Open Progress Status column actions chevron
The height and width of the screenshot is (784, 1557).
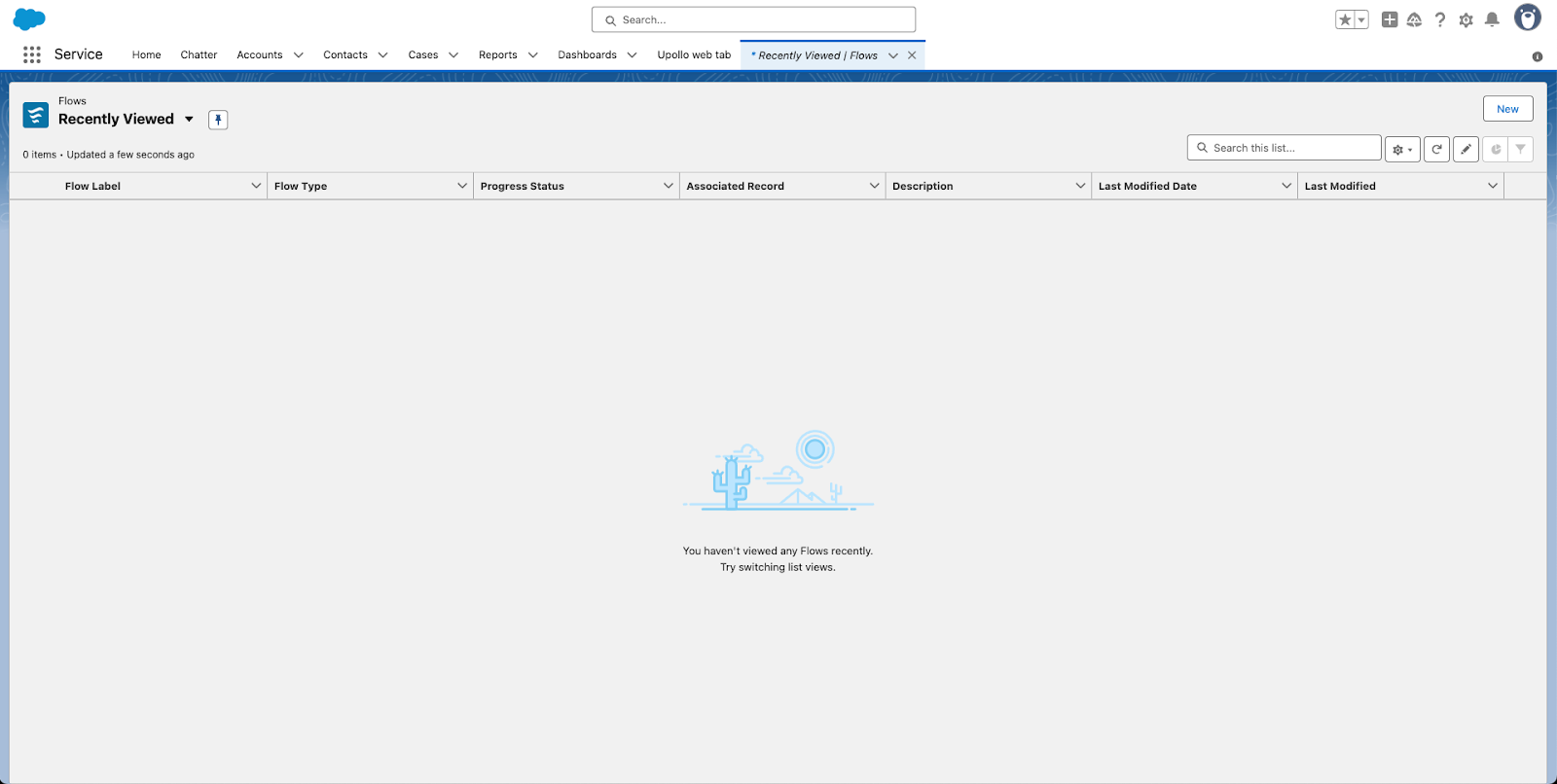pos(669,186)
